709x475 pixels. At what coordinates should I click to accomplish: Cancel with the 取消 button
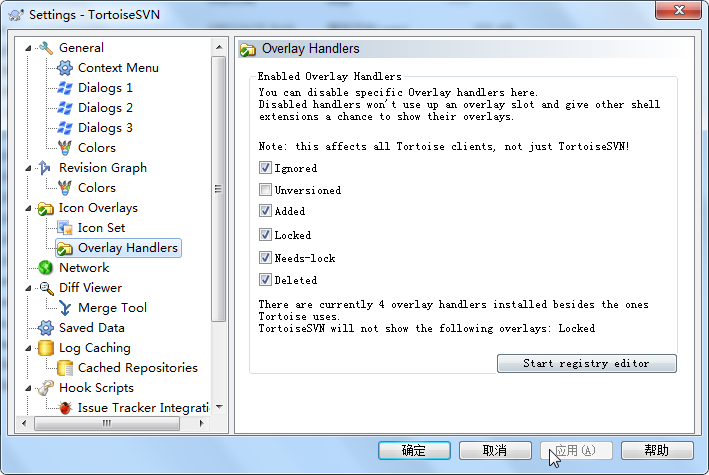click(495, 450)
